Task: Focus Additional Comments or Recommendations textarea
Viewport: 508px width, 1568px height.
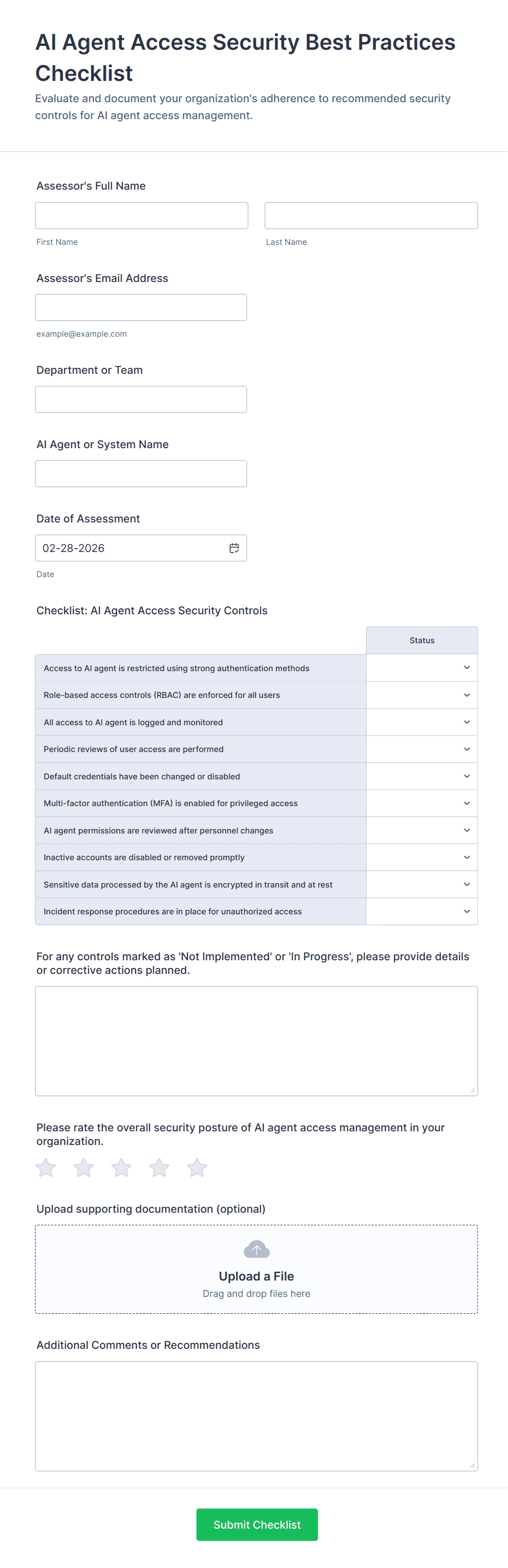Action: (256, 1416)
